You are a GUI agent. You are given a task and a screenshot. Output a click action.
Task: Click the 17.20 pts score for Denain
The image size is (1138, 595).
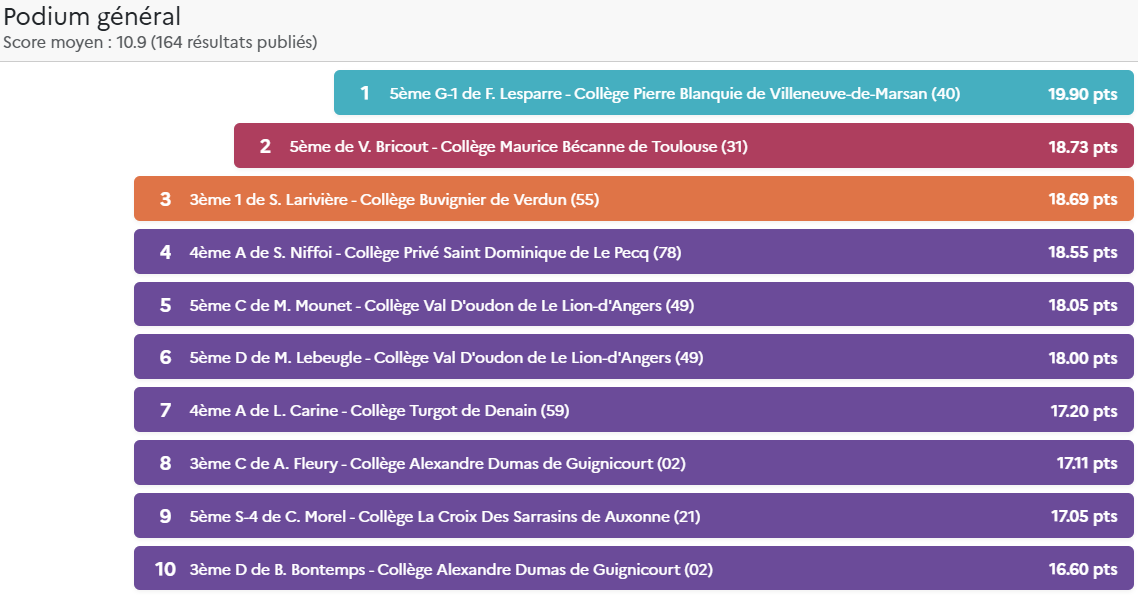pyautogui.click(x=1084, y=411)
